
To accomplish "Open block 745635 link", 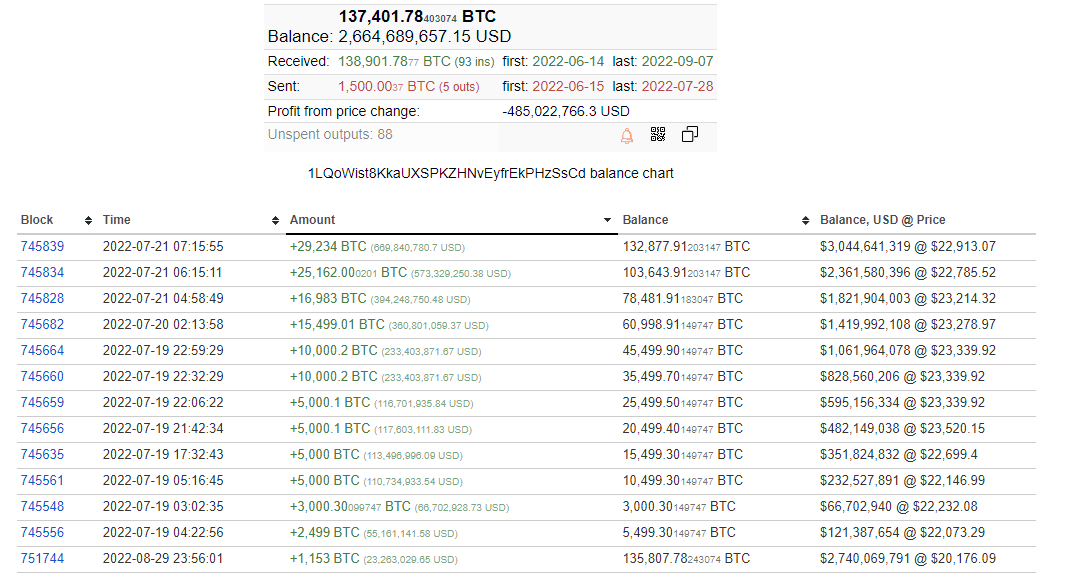I will pos(42,455).
